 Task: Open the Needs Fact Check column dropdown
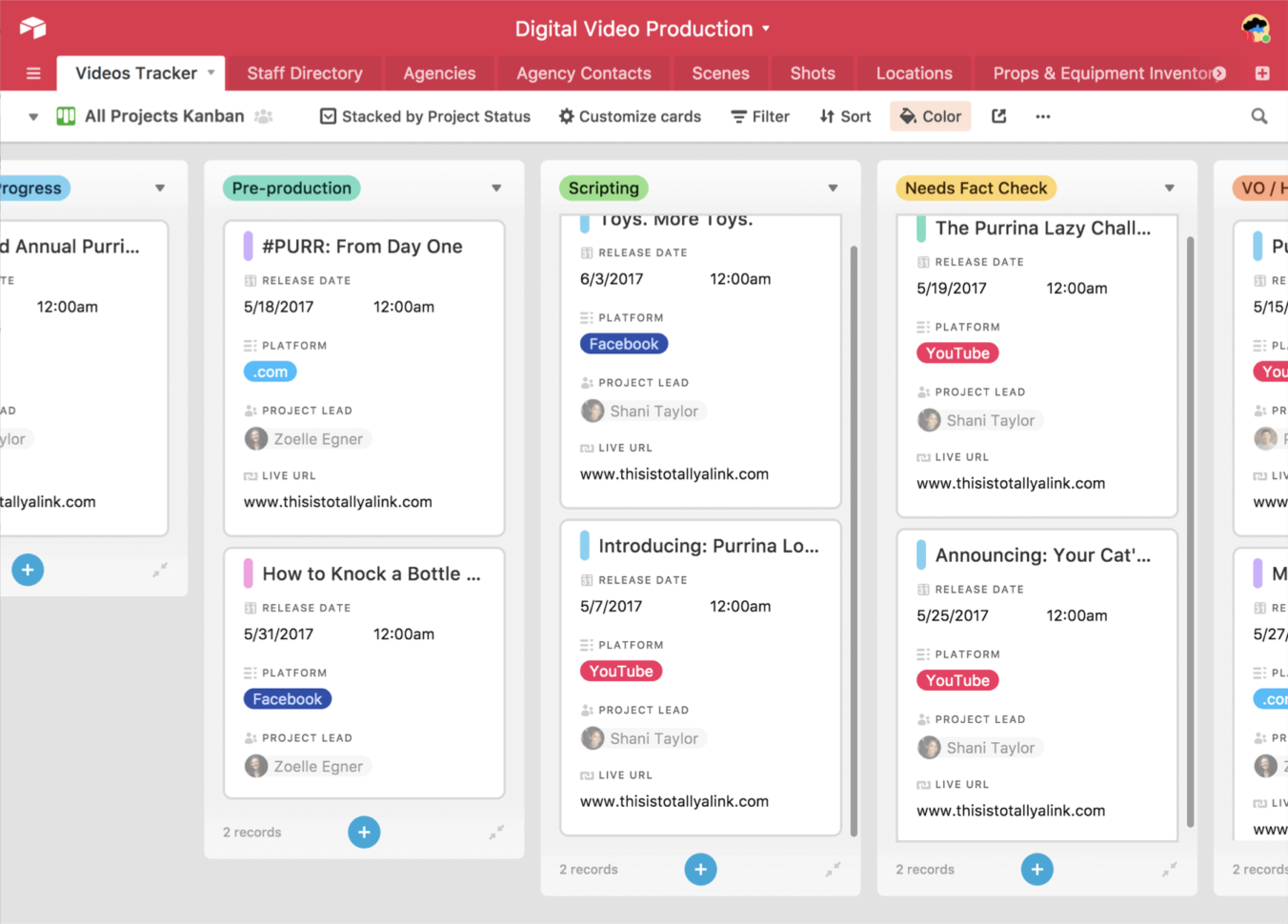1170,188
